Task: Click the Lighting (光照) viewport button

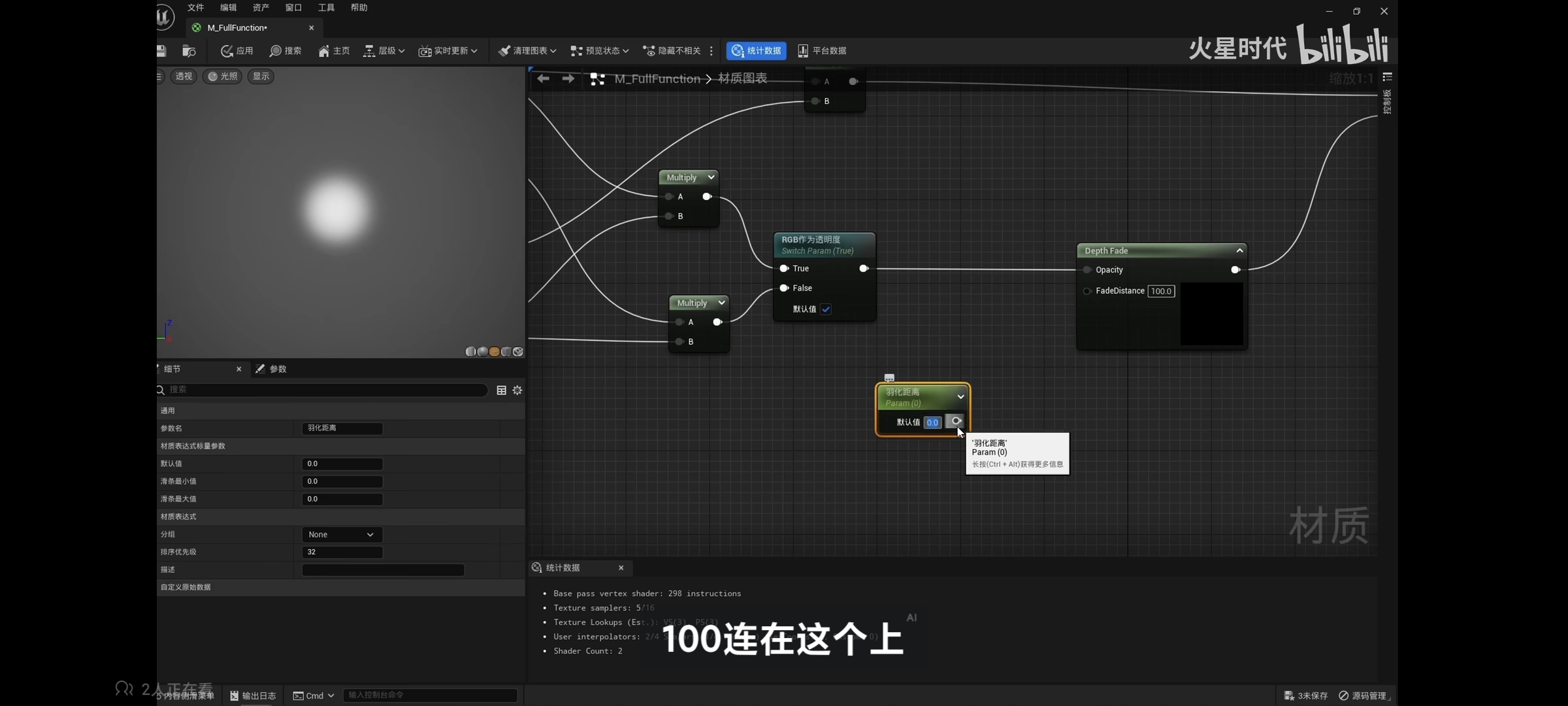Action: click(x=223, y=76)
